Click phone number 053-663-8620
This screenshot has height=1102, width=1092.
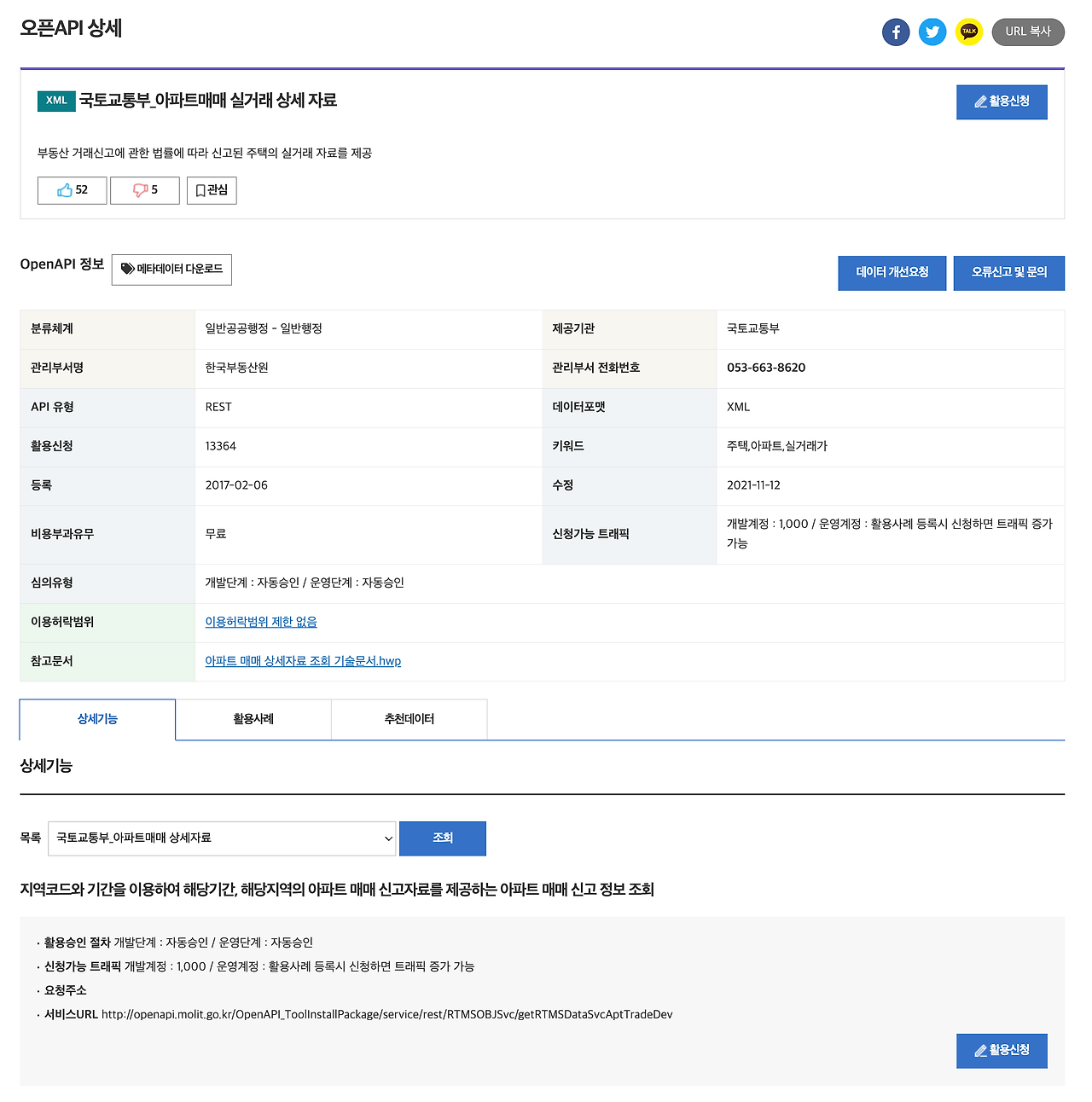[766, 368]
